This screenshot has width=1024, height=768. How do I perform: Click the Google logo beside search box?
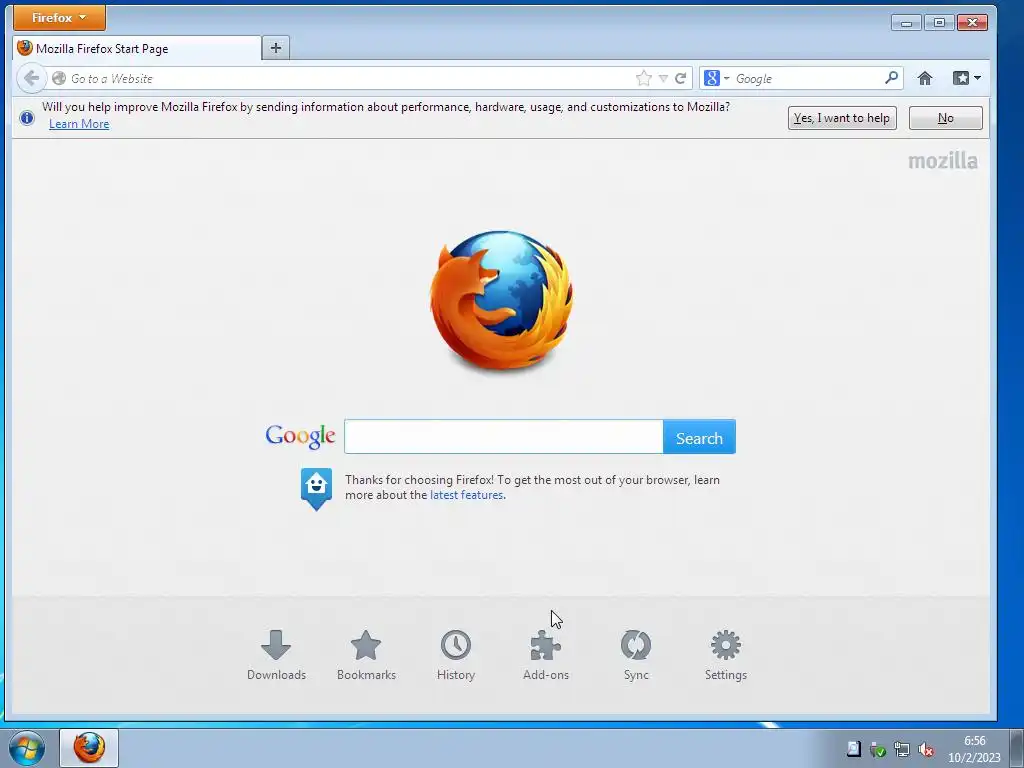(x=300, y=436)
